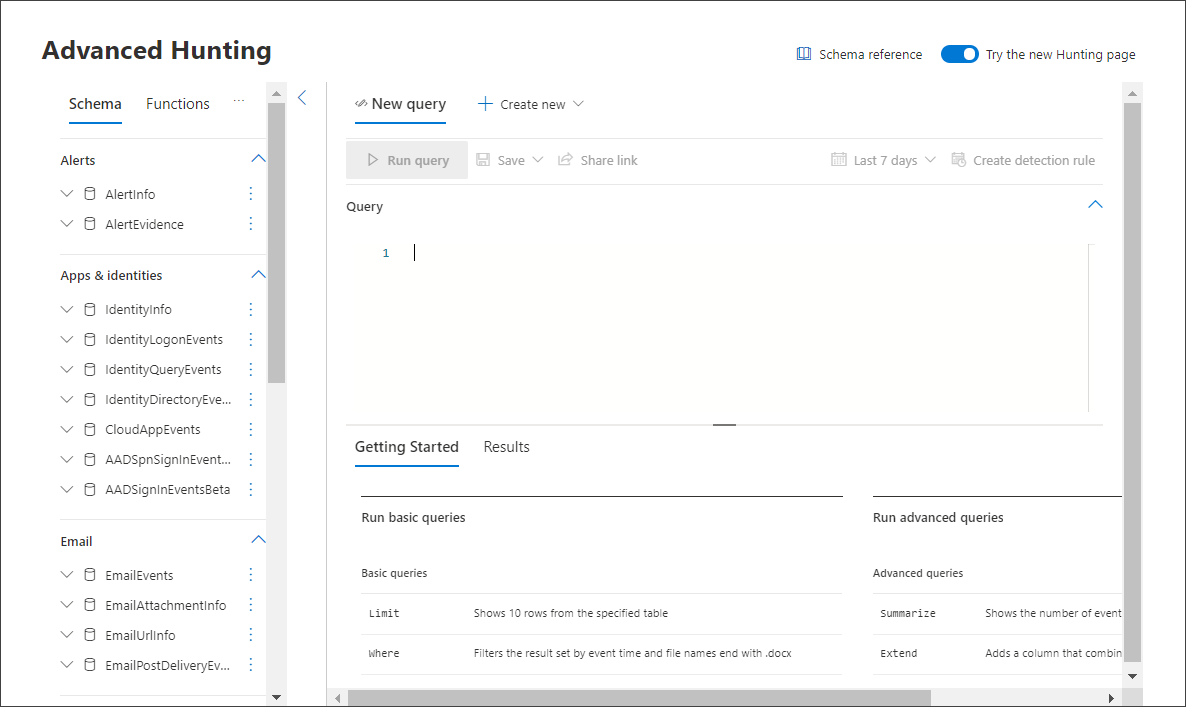Click the Share link icon
This screenshot has width=1186, height=707.
[x=566, y=160]
